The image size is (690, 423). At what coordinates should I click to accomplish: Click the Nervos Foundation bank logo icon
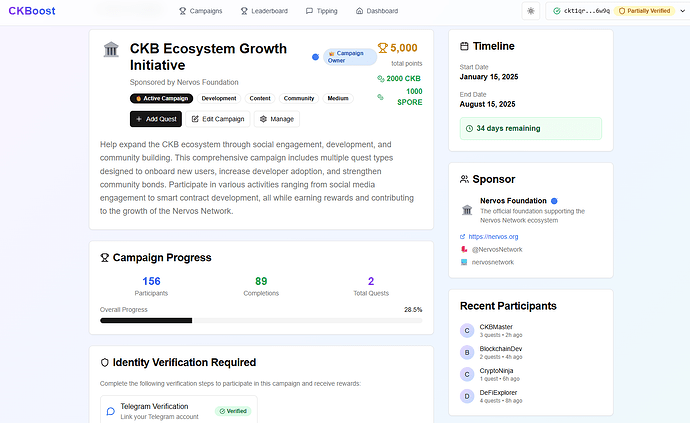click(x=467, y=210)
